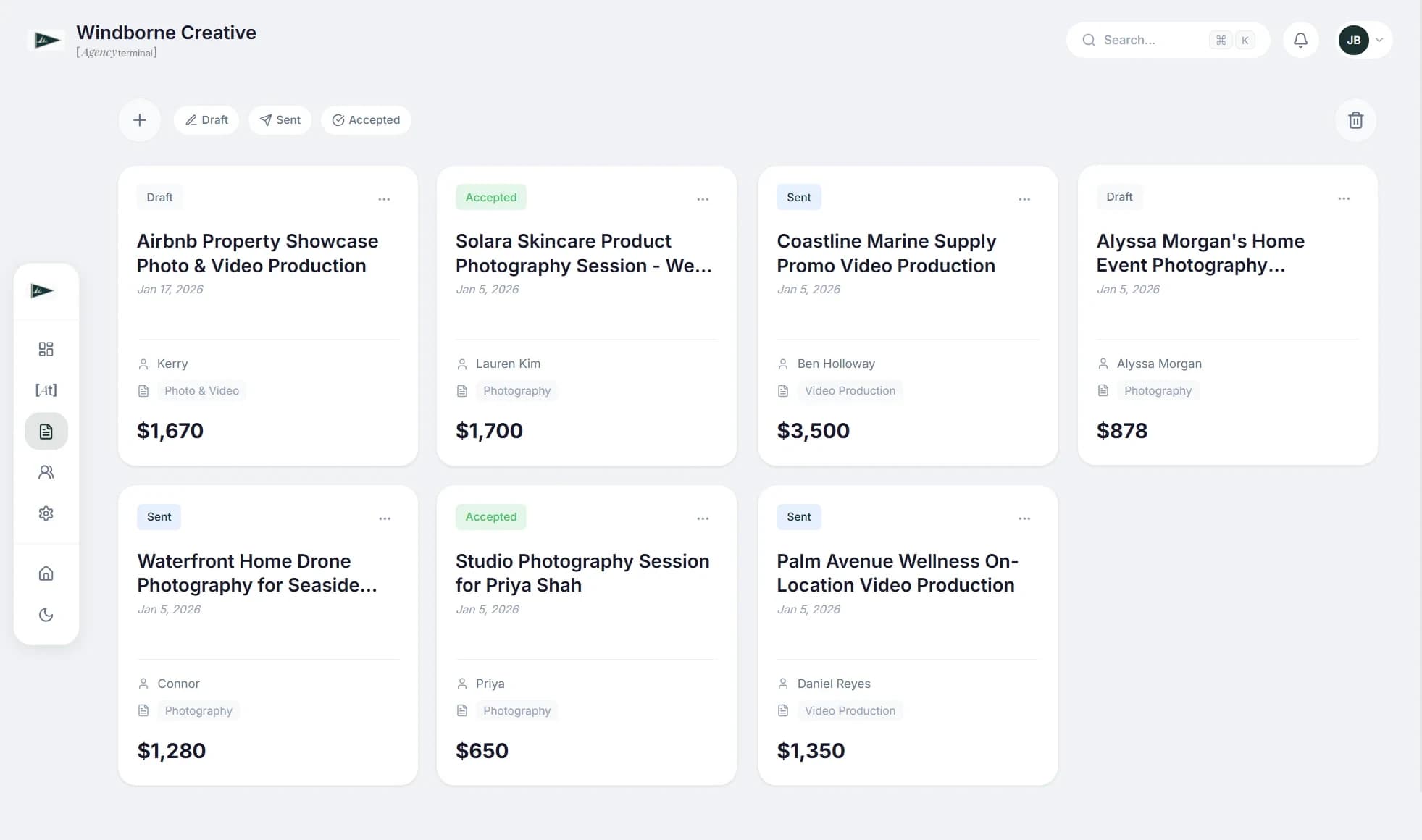Filter proposals by Accepted
Image resolution: width=1422 pixels, height=840 pixels.
[366, 120]
